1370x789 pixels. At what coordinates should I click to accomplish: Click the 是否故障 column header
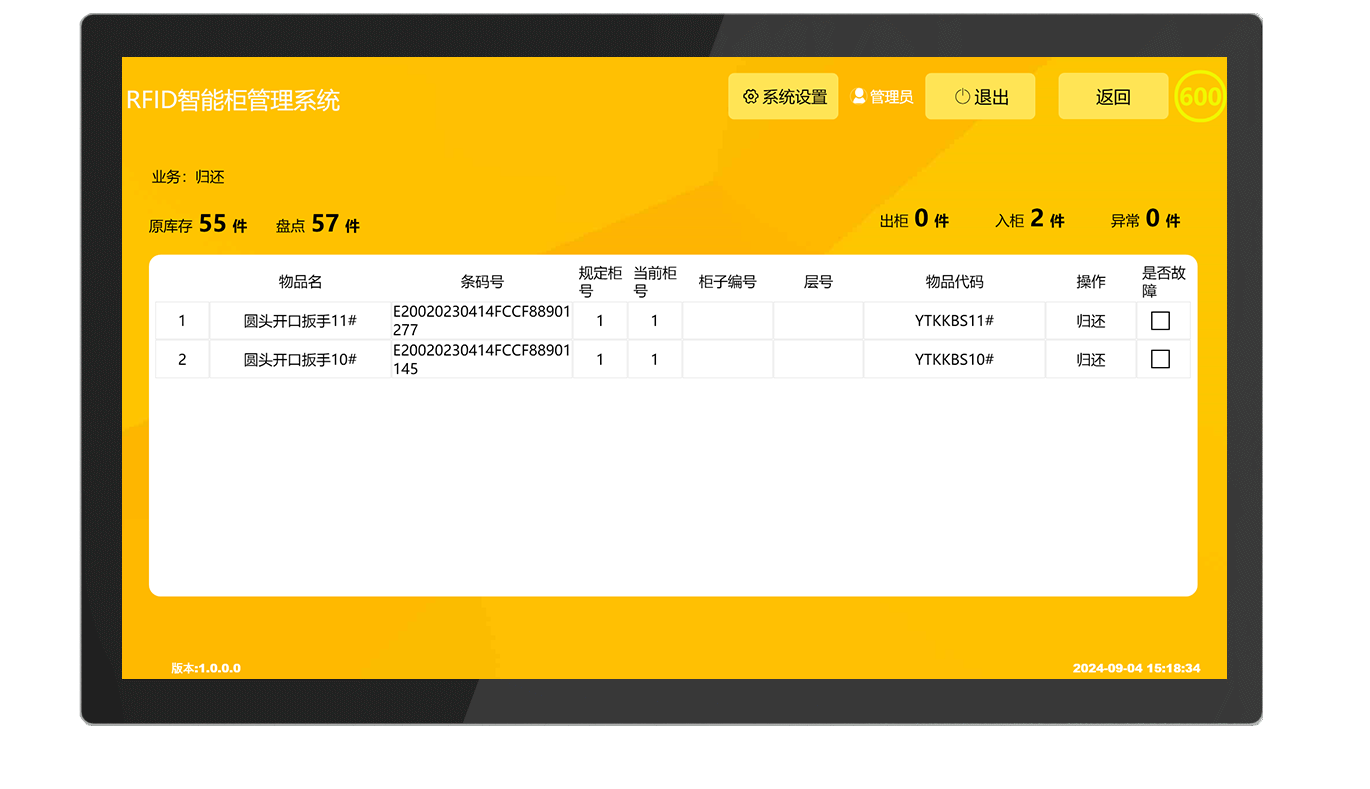tap(1163, 282)
